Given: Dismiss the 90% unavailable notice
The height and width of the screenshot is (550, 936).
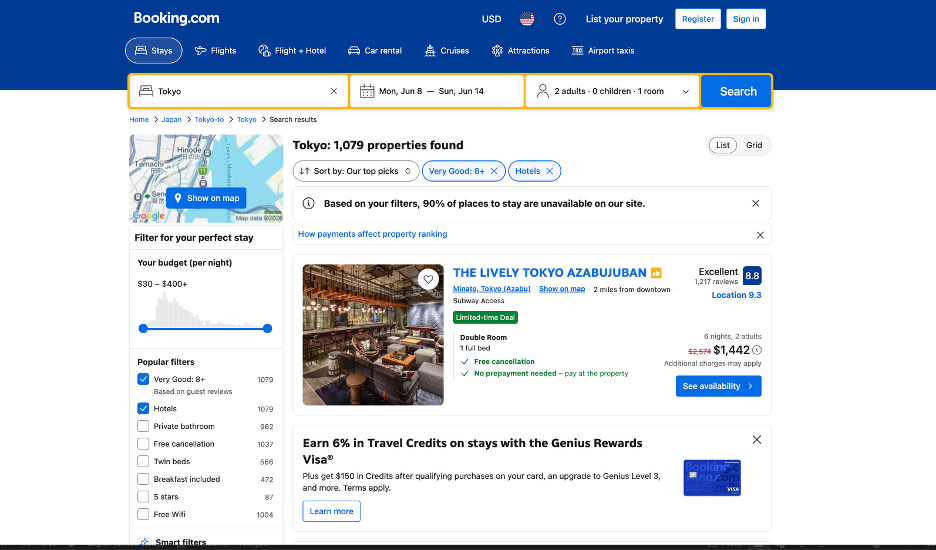Looking at the screenshot, I should pyautogui.click(x=755, y=204).
